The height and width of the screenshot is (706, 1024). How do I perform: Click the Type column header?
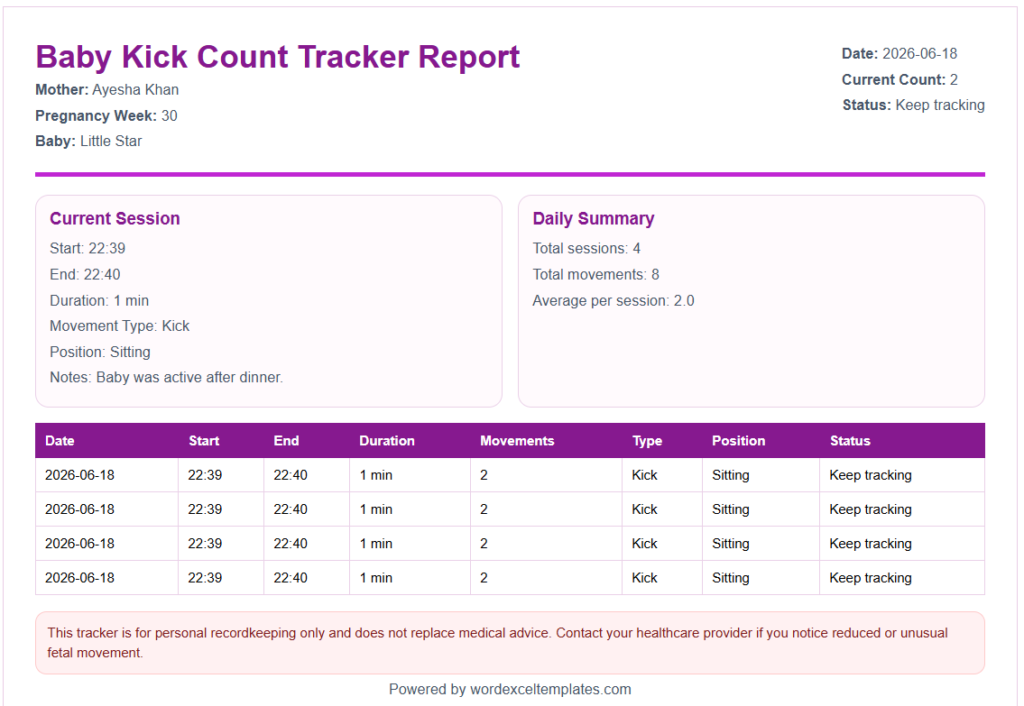(647, 441)
